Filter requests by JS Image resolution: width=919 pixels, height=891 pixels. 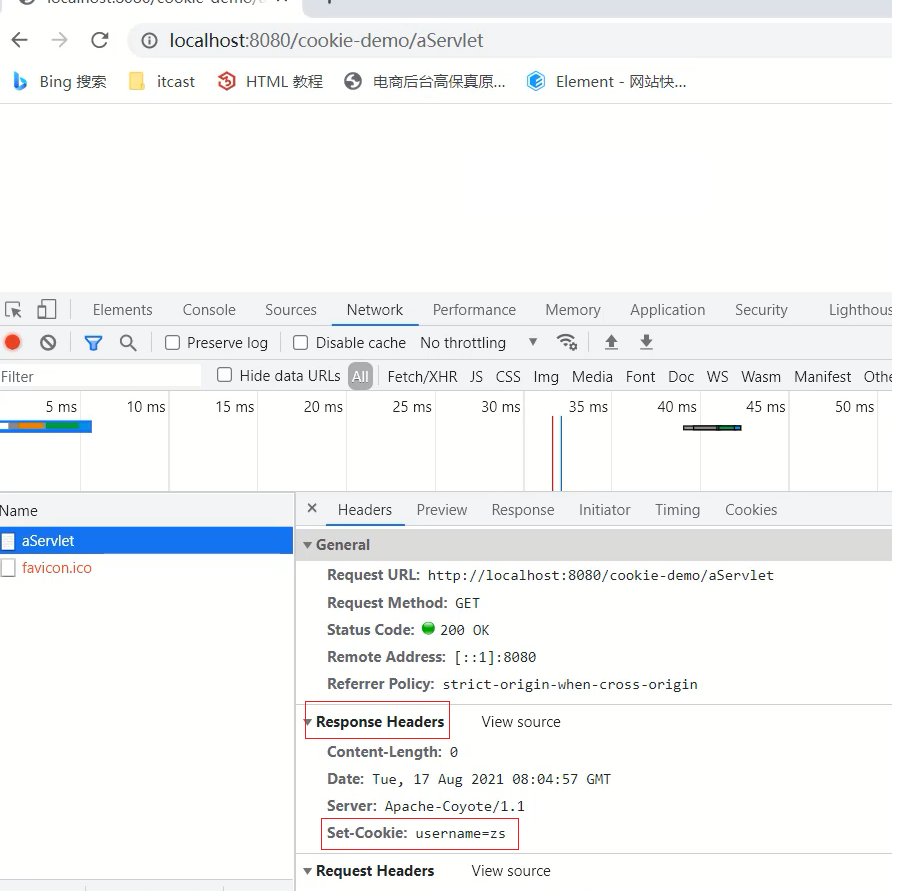[x=476, y=376]
